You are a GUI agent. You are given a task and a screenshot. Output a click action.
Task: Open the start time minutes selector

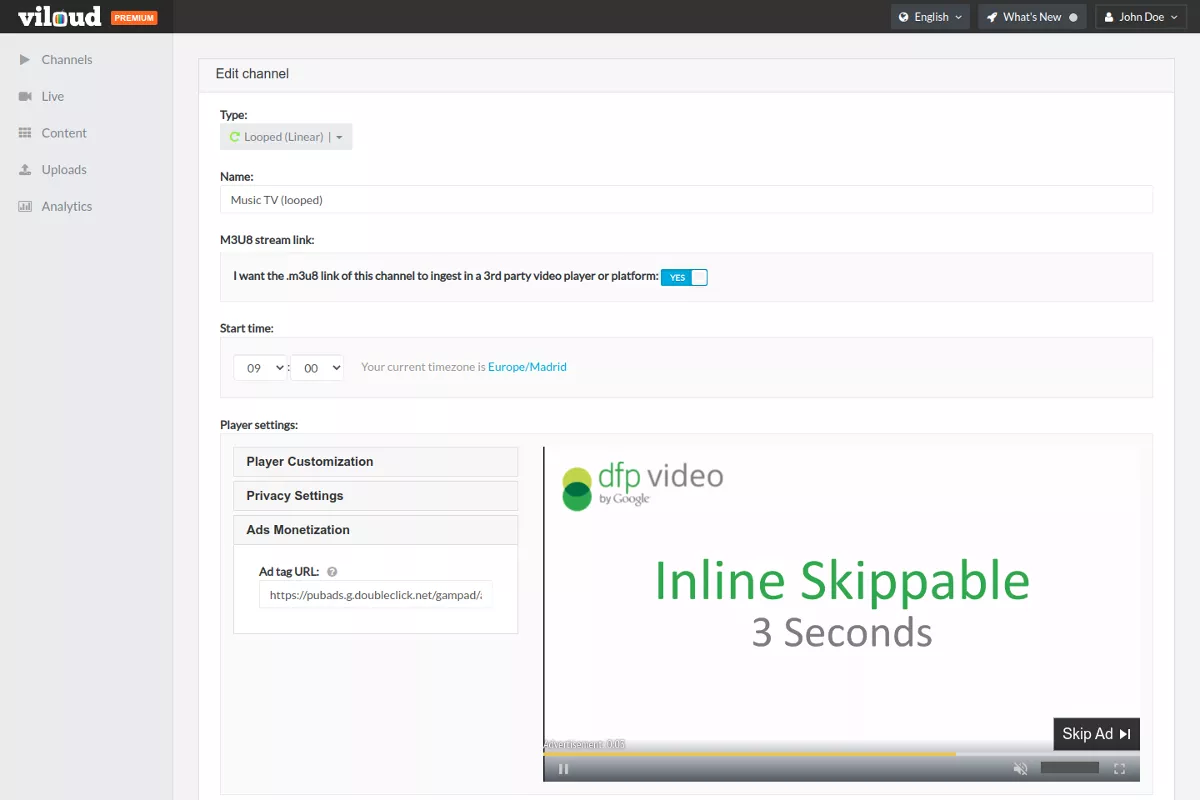pos(317,368)
